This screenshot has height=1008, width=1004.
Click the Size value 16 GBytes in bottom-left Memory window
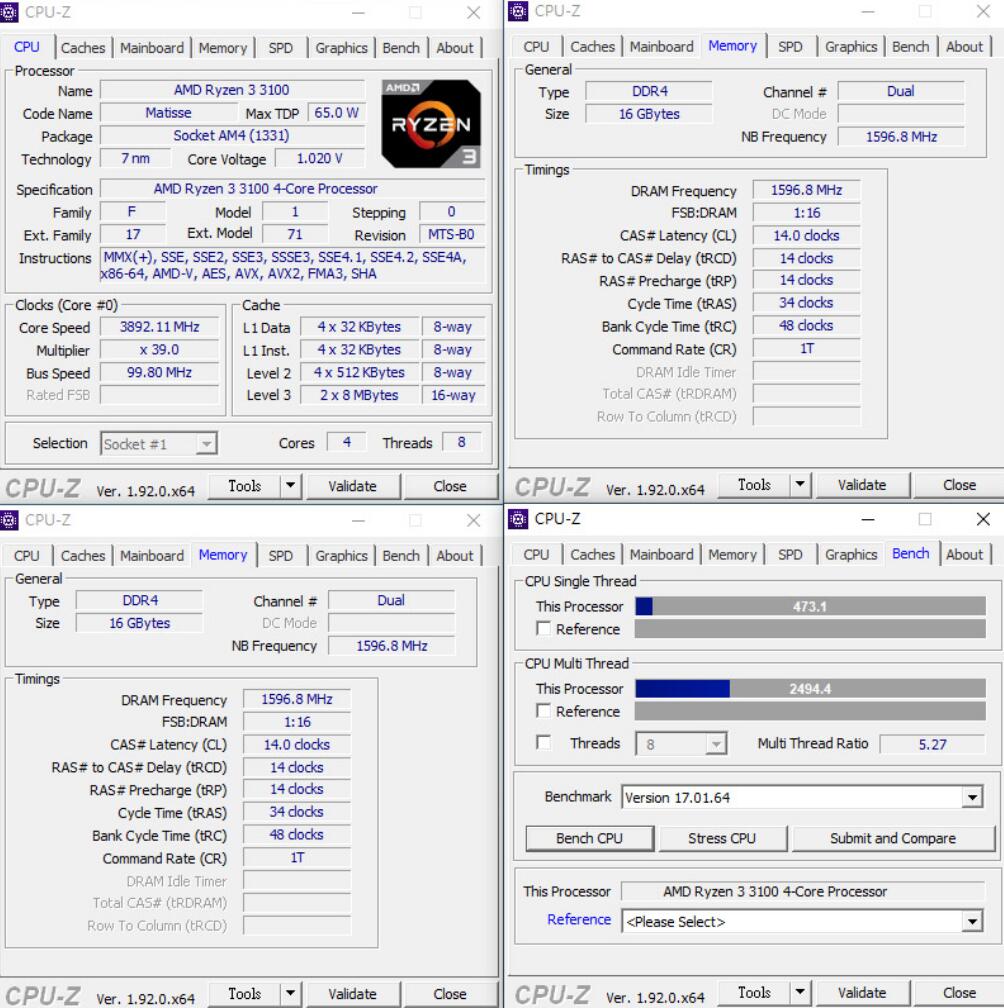point(139,623)
